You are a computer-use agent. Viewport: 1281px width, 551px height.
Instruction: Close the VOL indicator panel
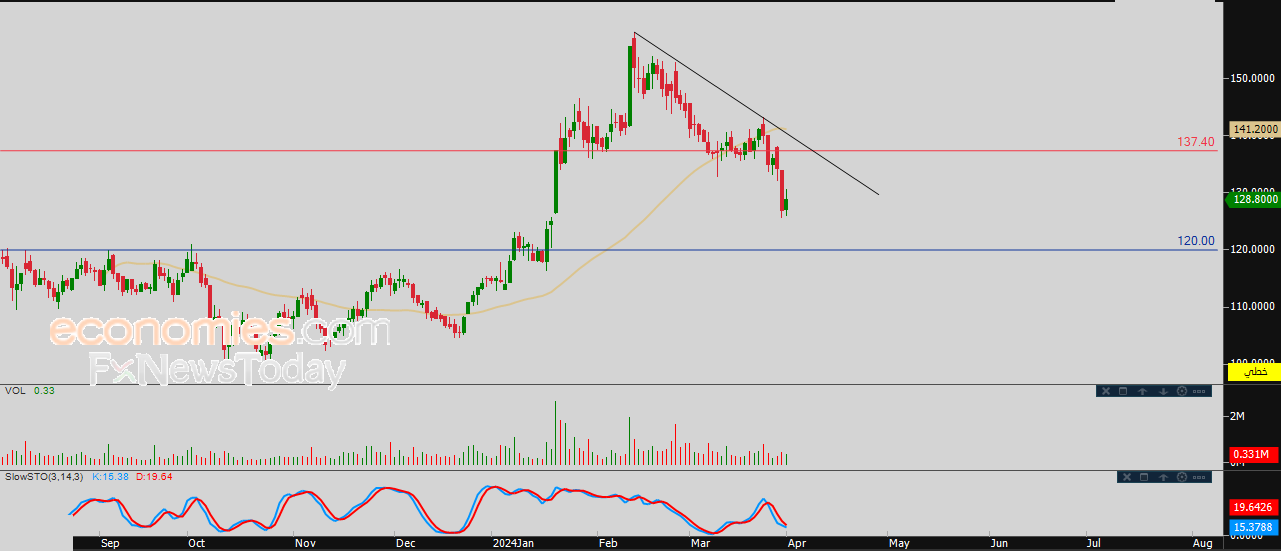point(1106,391)
